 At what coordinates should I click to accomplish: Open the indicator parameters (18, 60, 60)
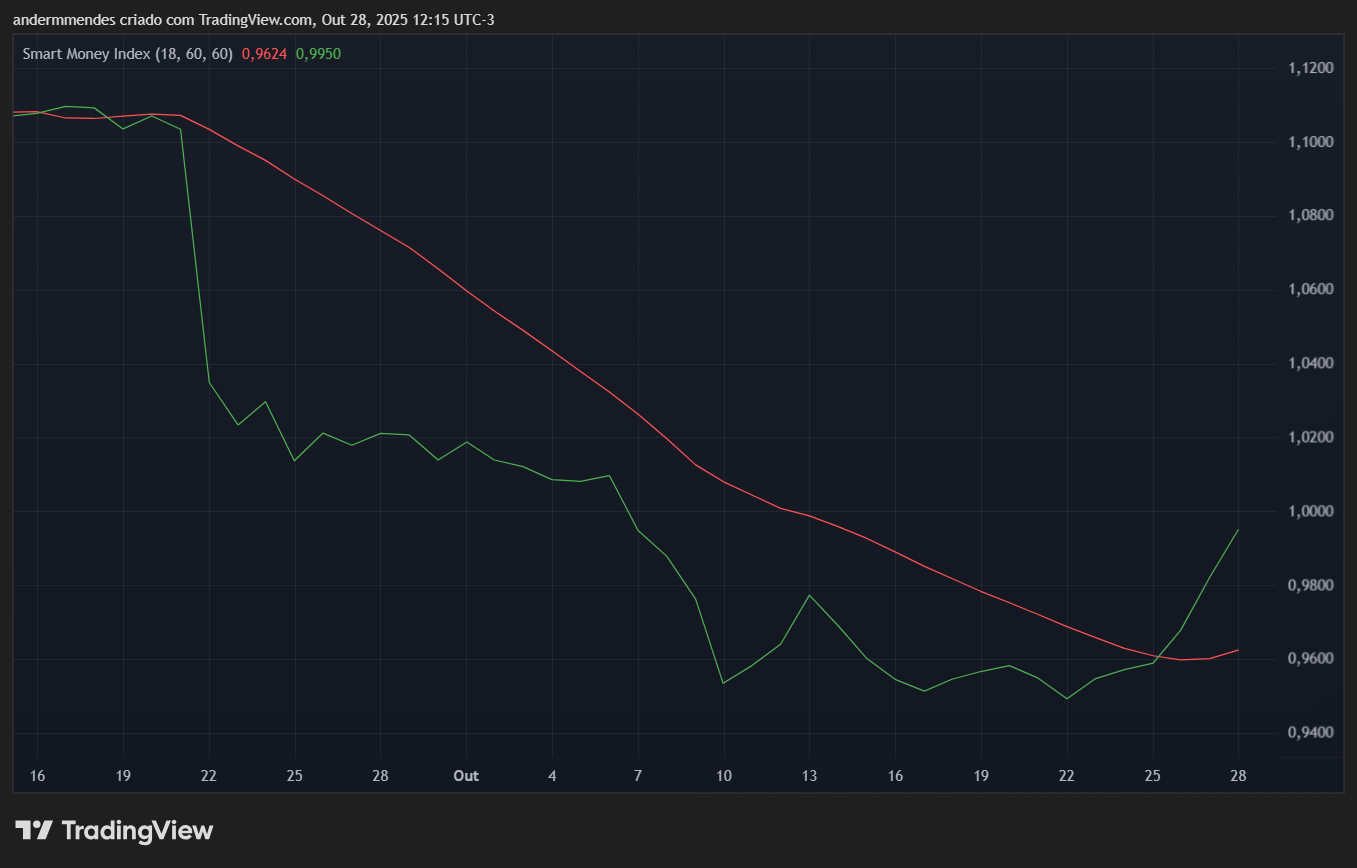click(196, 53)
